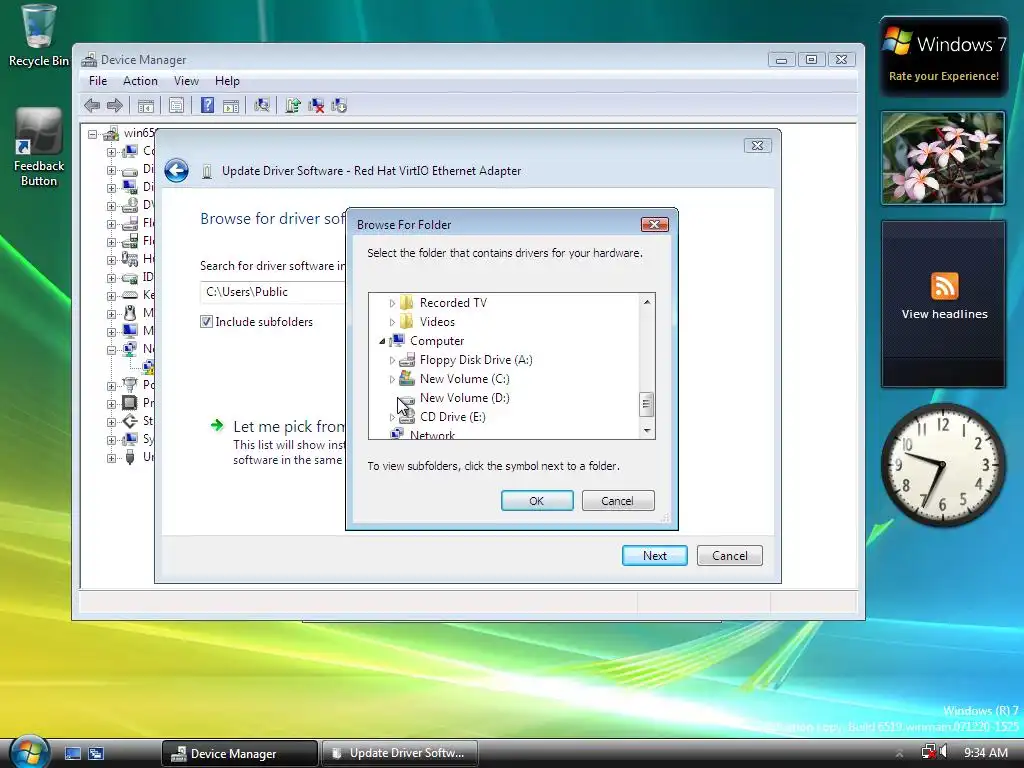This screenshot has width=1024, height=768.
Task: Toggle the show/hide action pane toolbar icon
Action: click(231, 105)
